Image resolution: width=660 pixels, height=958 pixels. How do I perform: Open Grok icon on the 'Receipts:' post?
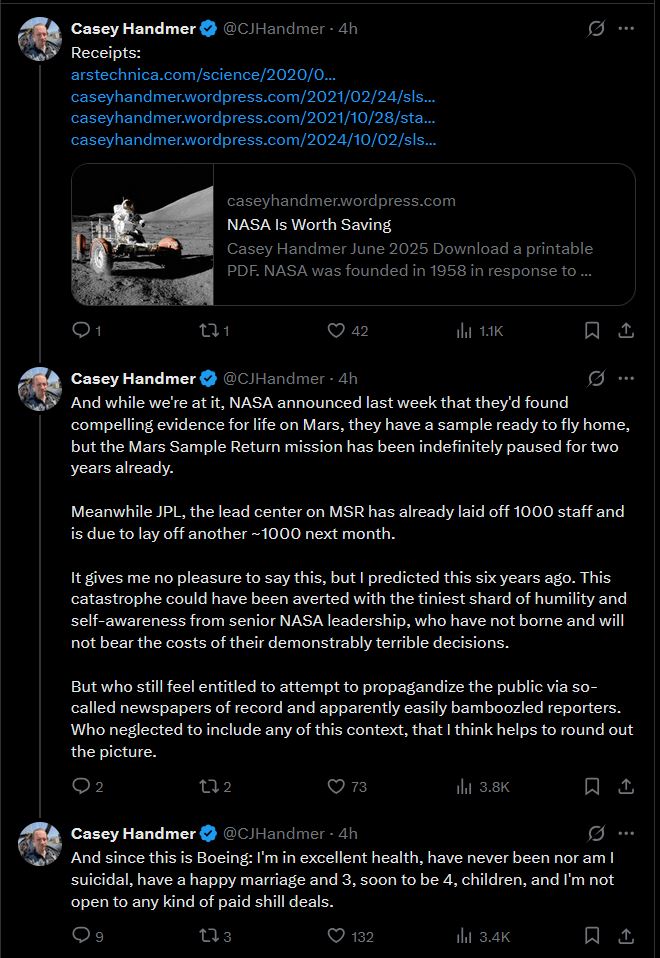coord(596,29)
